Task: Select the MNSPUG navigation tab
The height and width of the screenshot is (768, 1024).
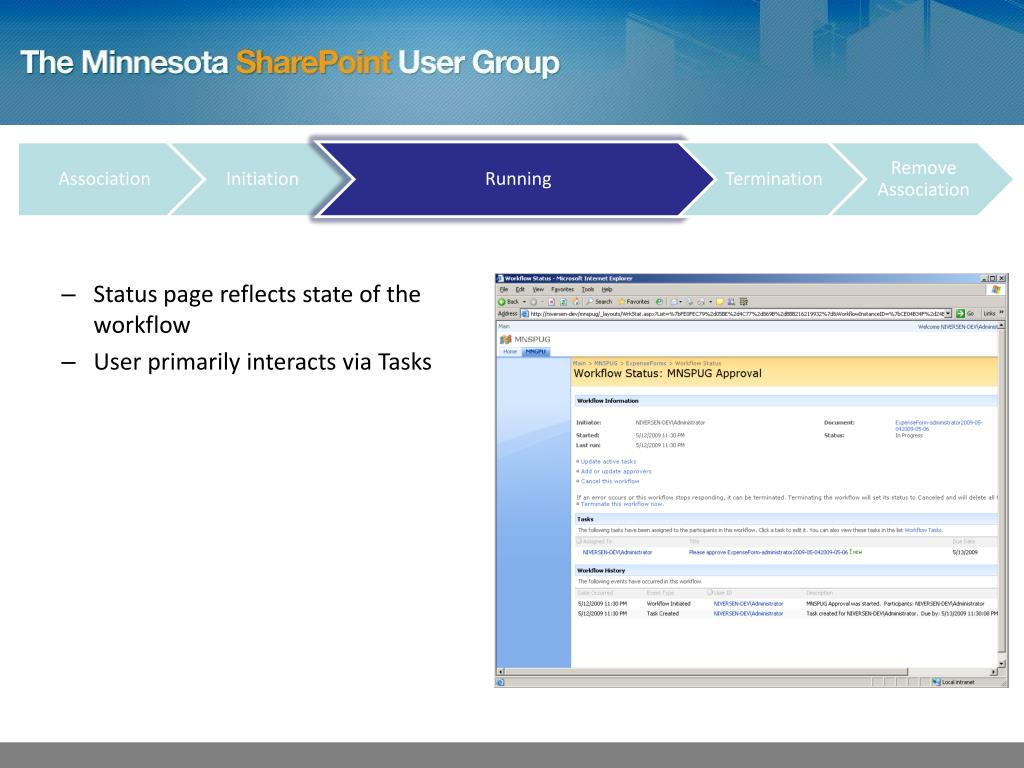Action: [537, 351]
